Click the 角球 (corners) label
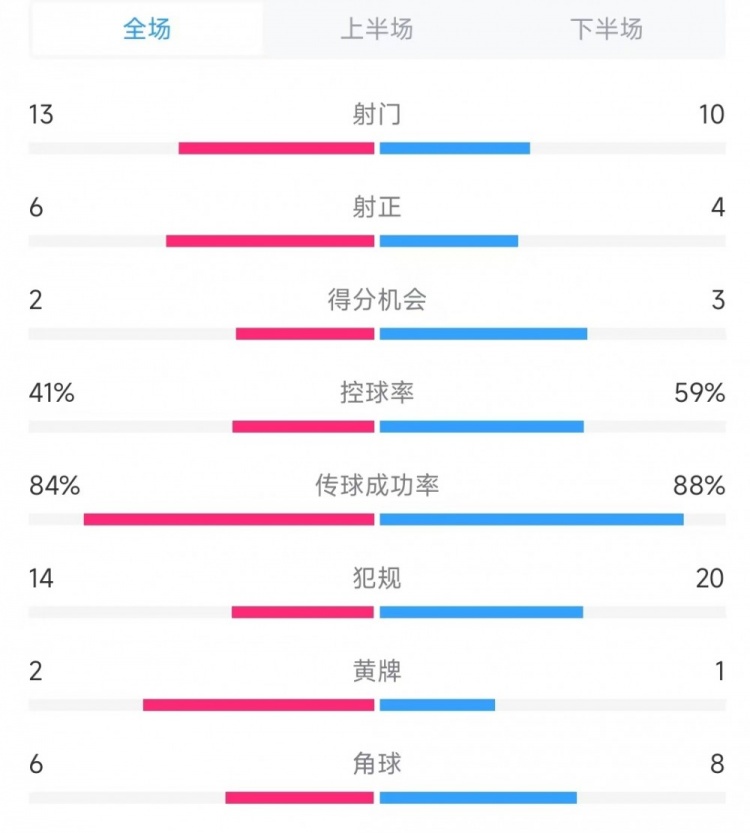Screen dimensions: 750x833 tap(375, 764)
